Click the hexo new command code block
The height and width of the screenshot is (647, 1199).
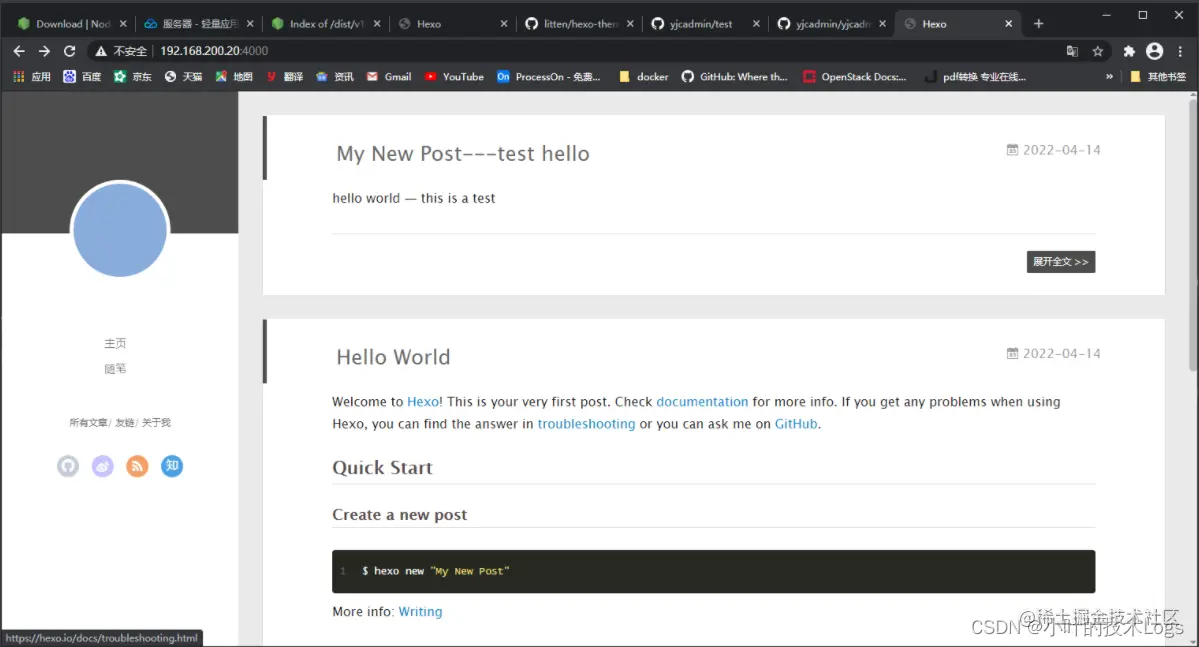pos(713,571)
